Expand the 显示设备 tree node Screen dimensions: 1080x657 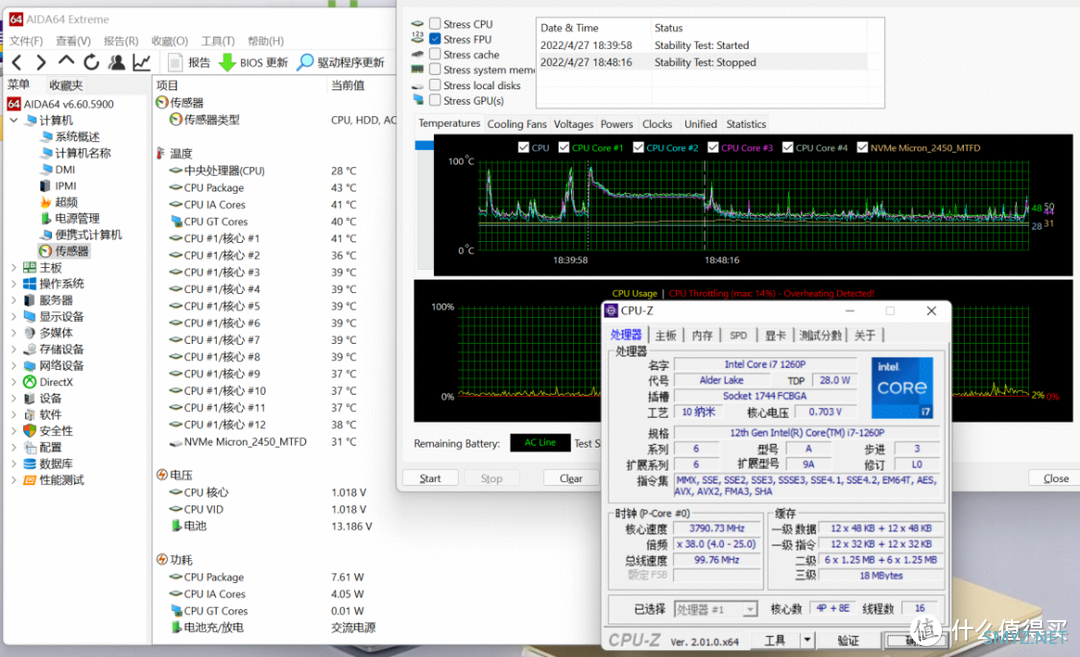click(14, 317)
